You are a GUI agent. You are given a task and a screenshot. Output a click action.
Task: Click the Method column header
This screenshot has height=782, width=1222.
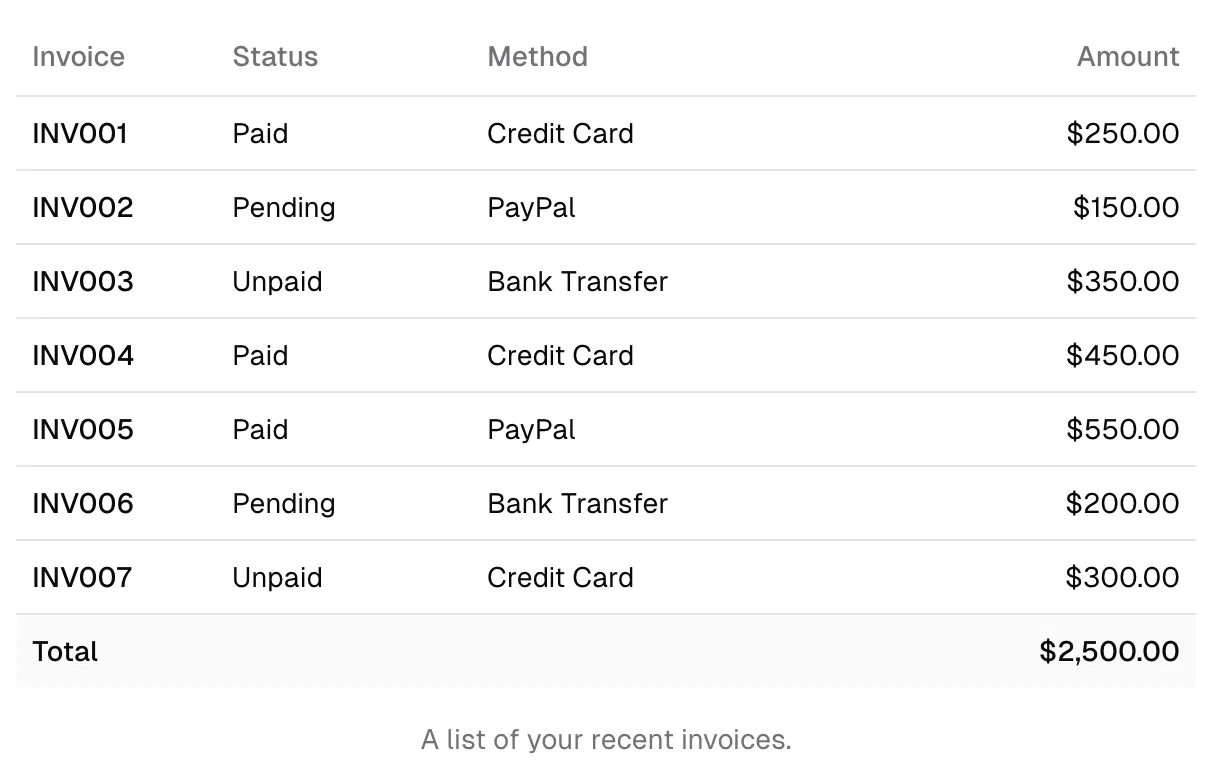537,57
